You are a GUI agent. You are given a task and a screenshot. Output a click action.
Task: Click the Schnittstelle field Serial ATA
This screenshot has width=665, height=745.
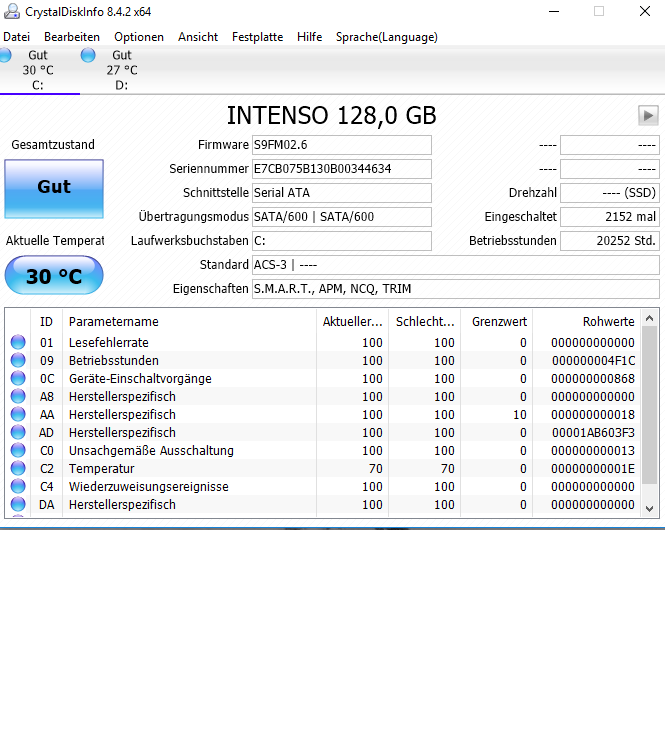pyautogui.click(x=342, y=193)
